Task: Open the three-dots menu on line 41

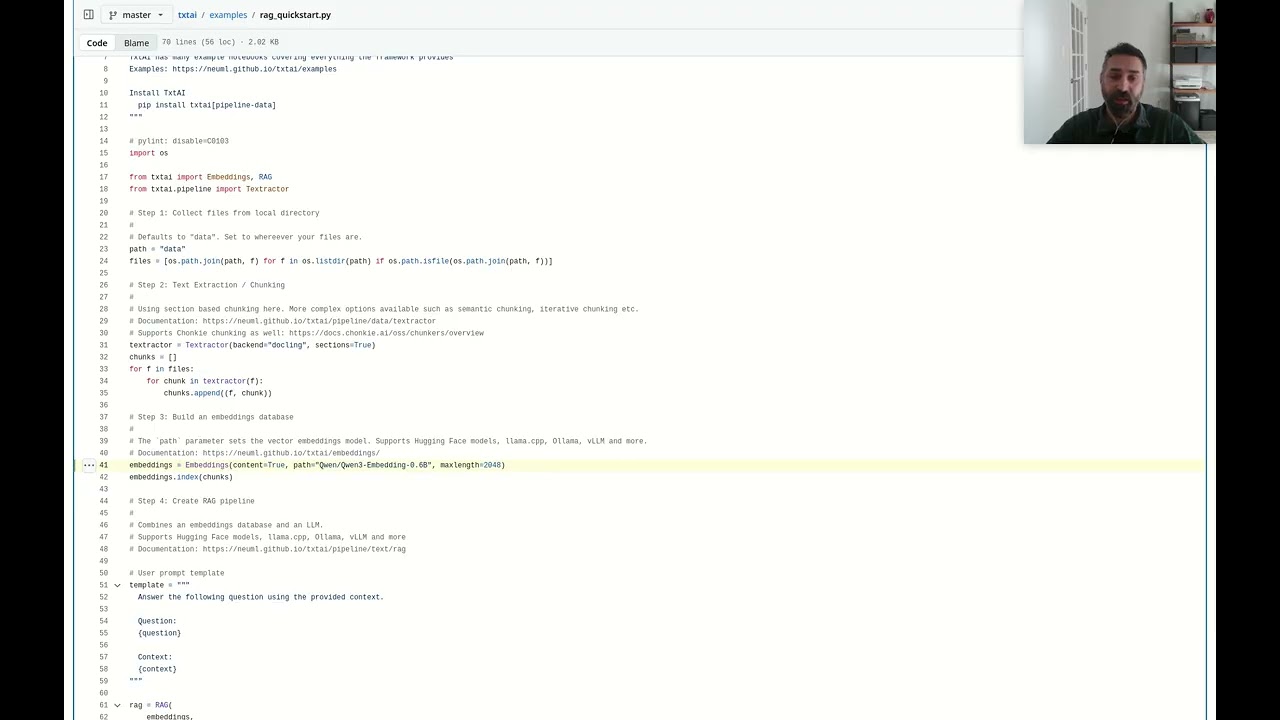Action: coord(89,465)
